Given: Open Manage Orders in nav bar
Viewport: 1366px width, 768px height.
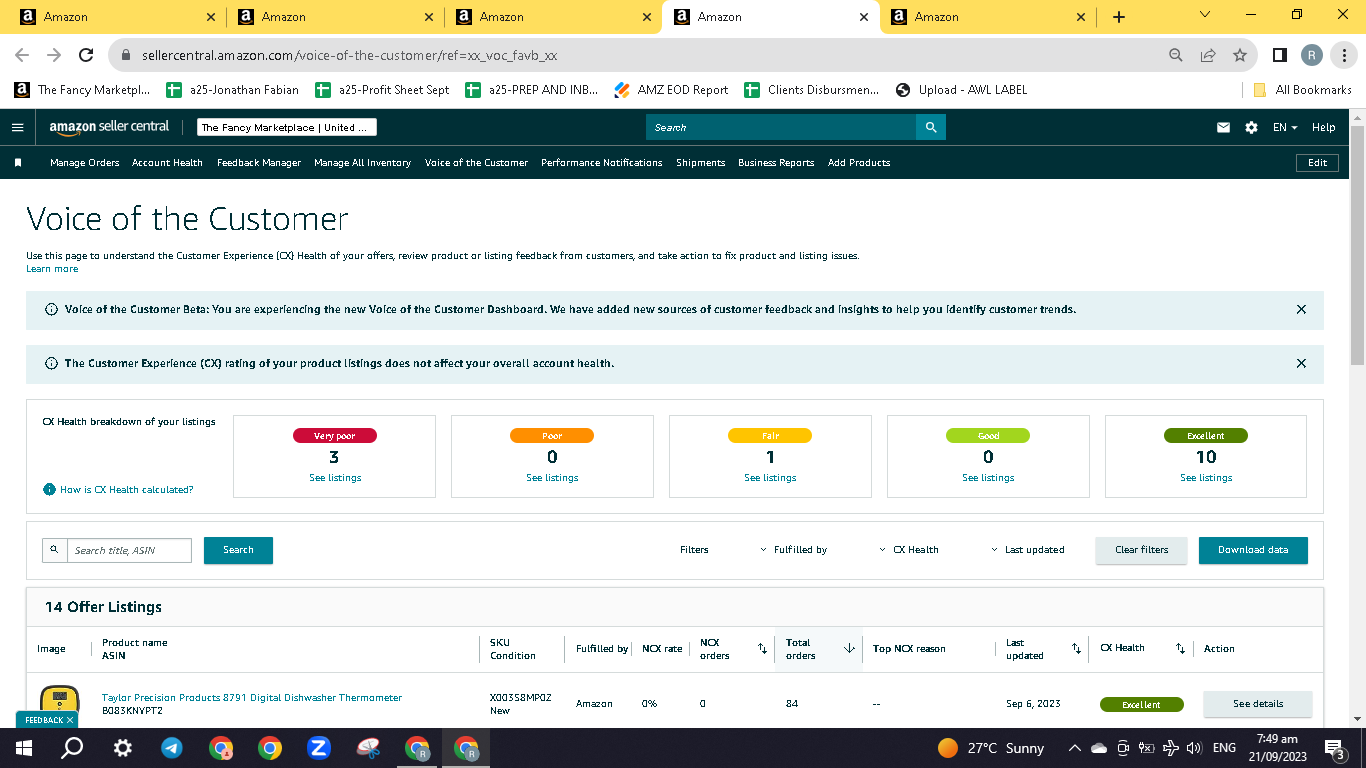Looking at the screenshot, I should [x=85, y=163].
